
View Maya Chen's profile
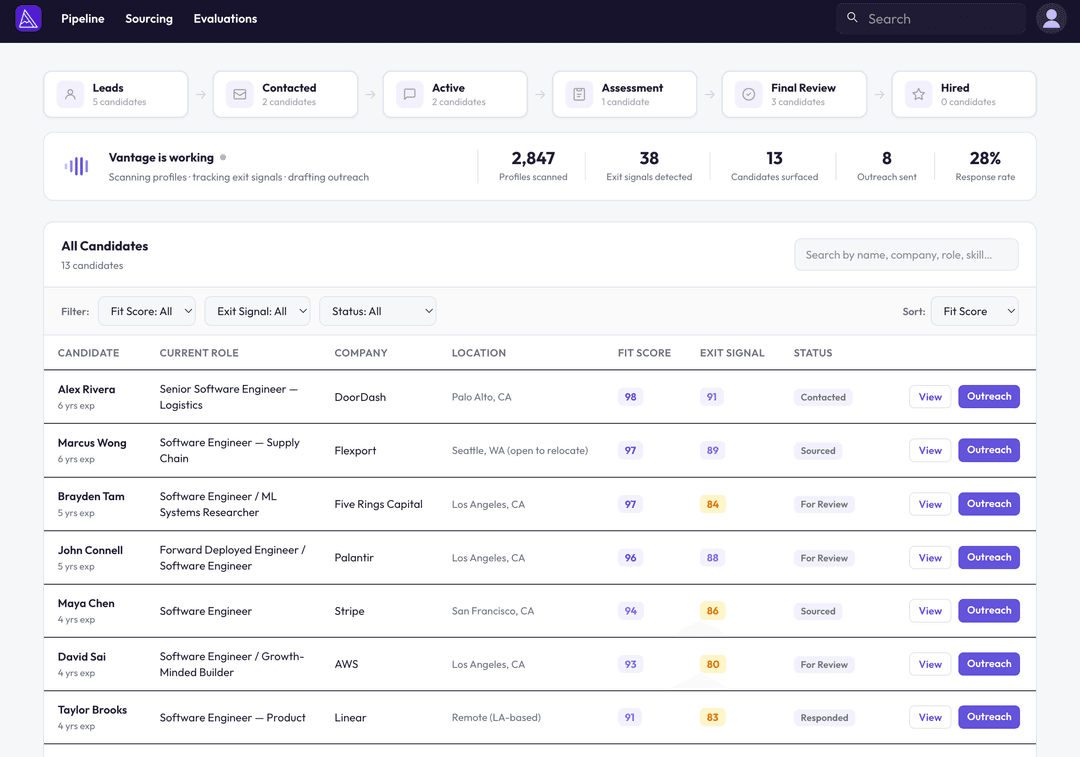pyautogui.click(x=930, y=611)
